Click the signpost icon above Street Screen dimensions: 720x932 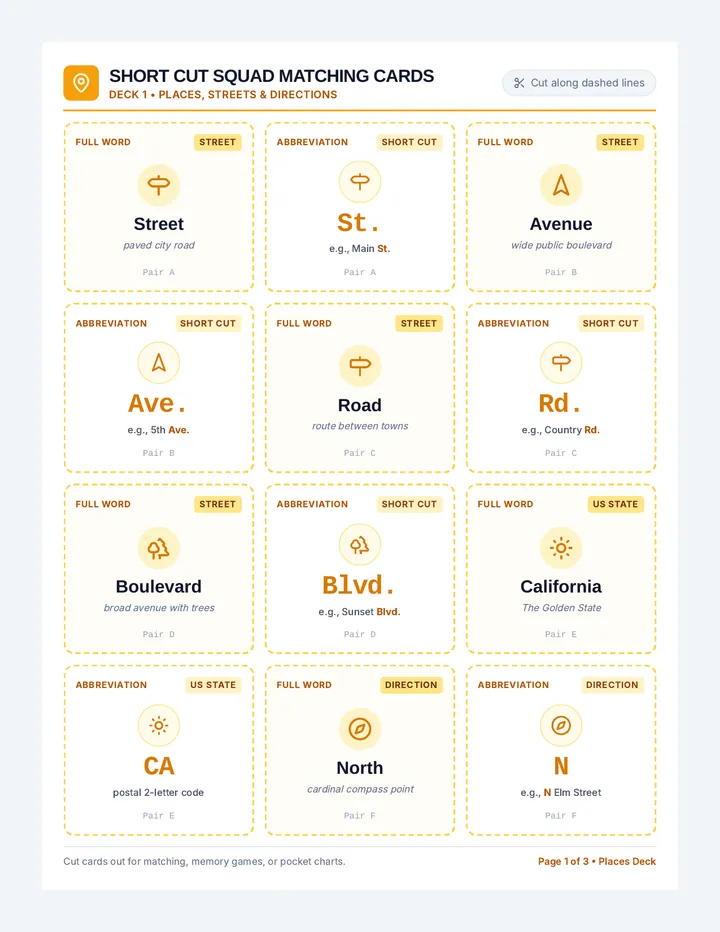pos(159,185)
